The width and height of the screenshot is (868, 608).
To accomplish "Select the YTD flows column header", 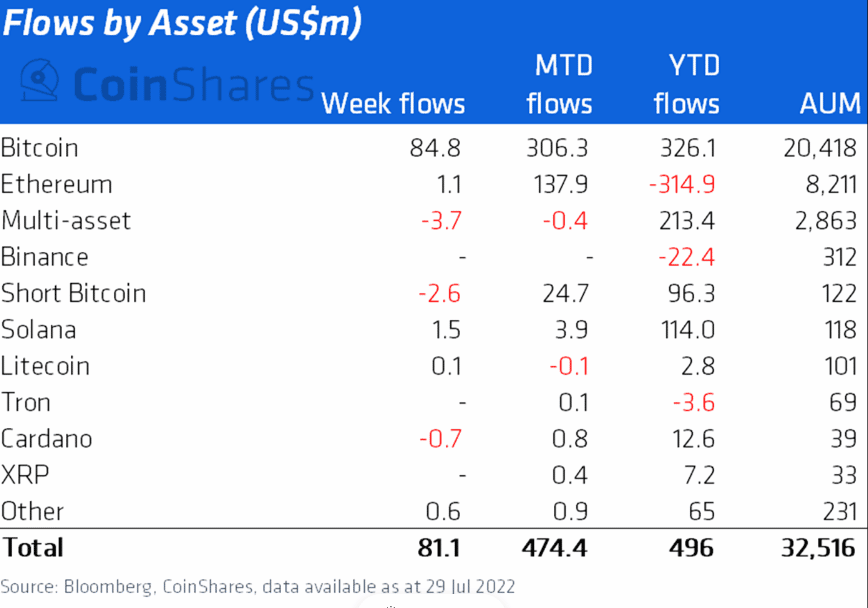I will [x=686, y=85].
